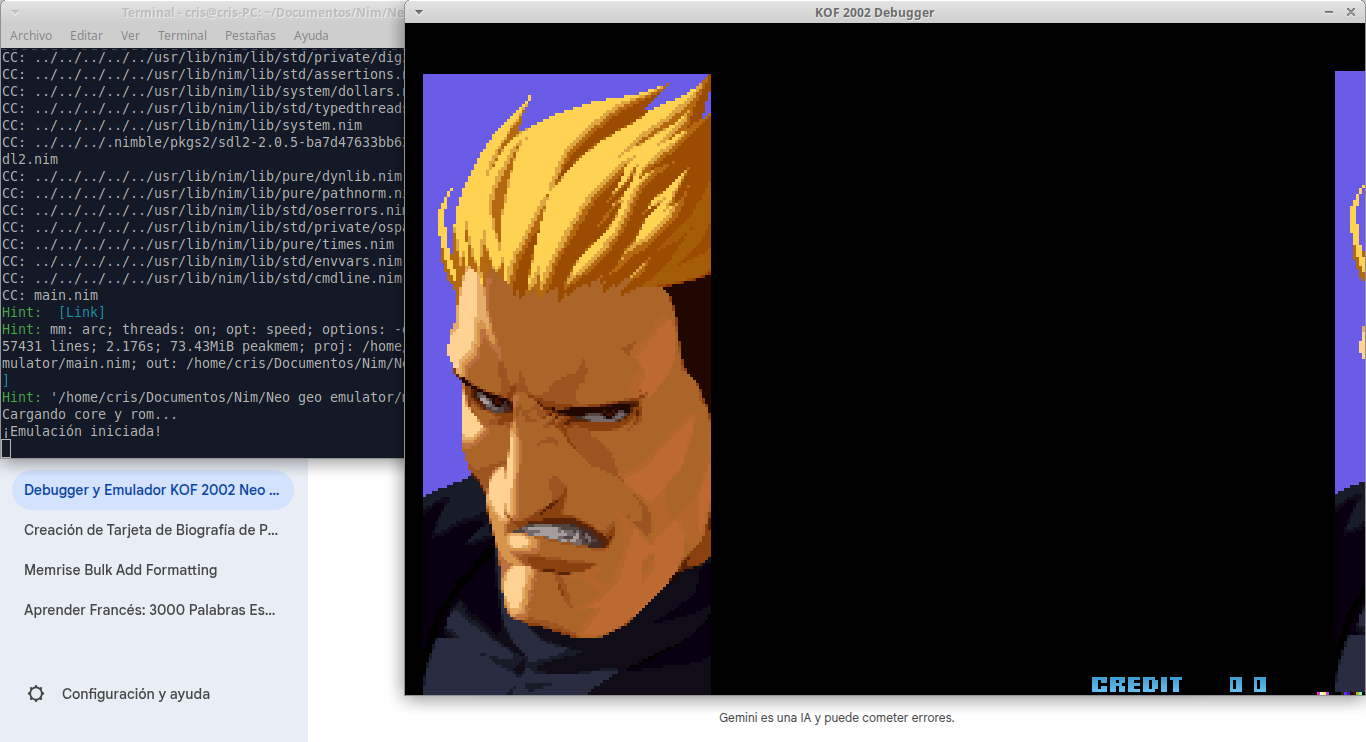
Task: Click the CREDIT label in the game screen
Action: (1137, 685)
